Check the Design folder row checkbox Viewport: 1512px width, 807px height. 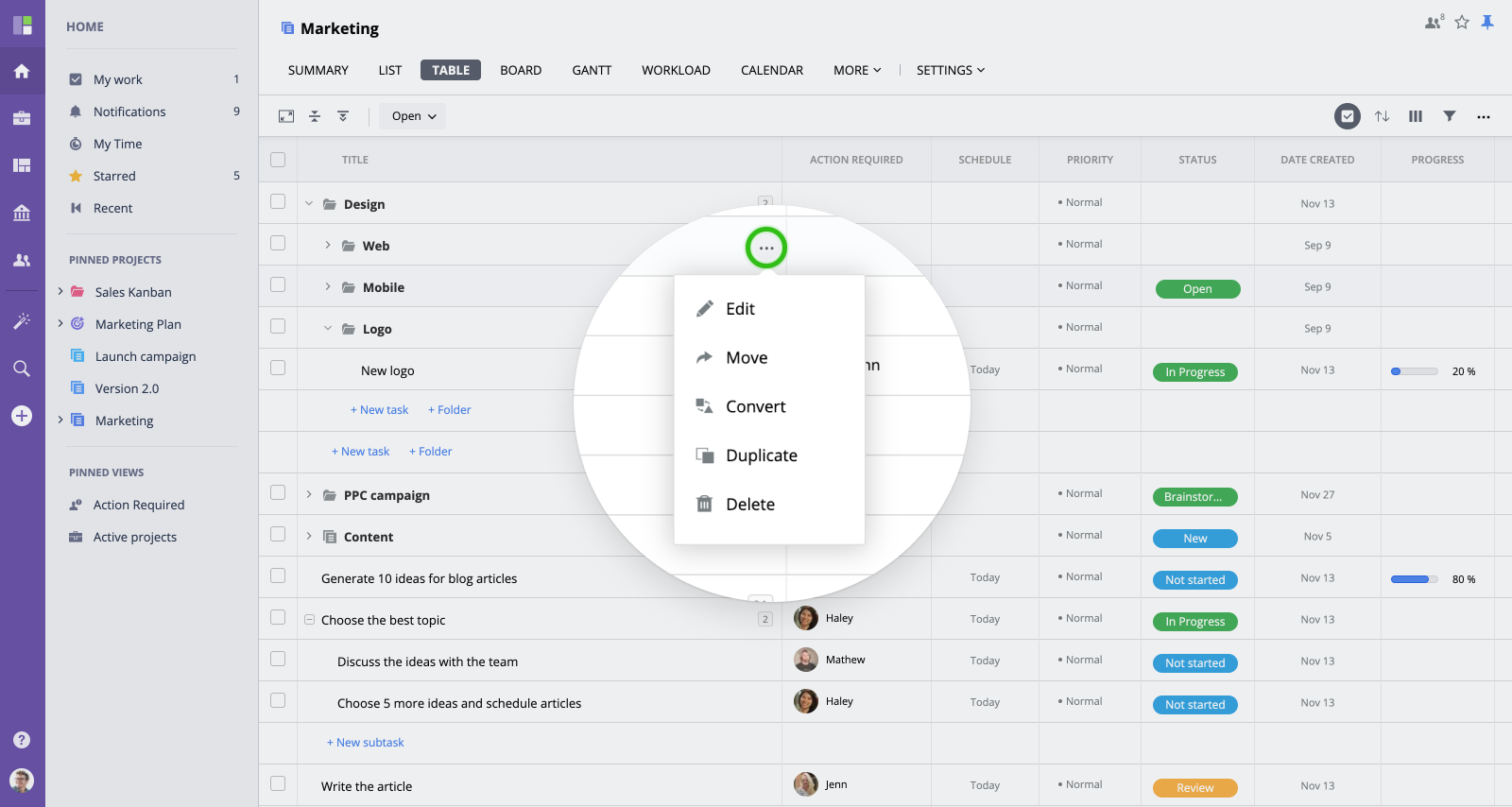tap(278, 201)
